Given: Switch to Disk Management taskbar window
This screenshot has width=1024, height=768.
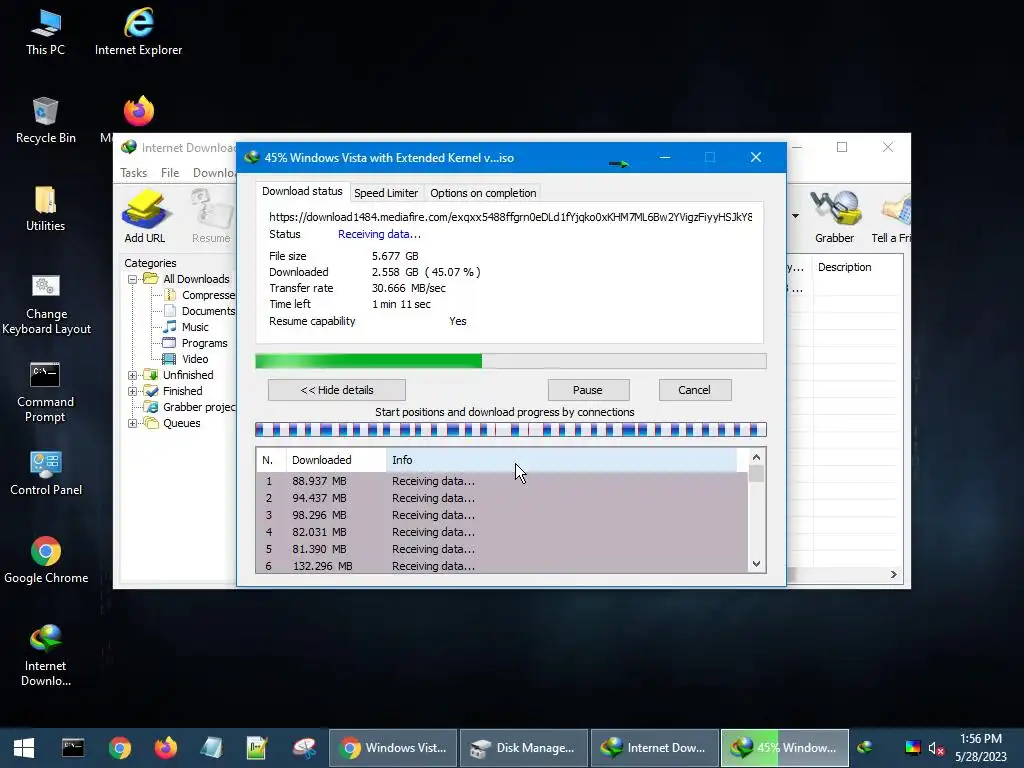Looking at the screenshot, I should click(x=524, y=748).
